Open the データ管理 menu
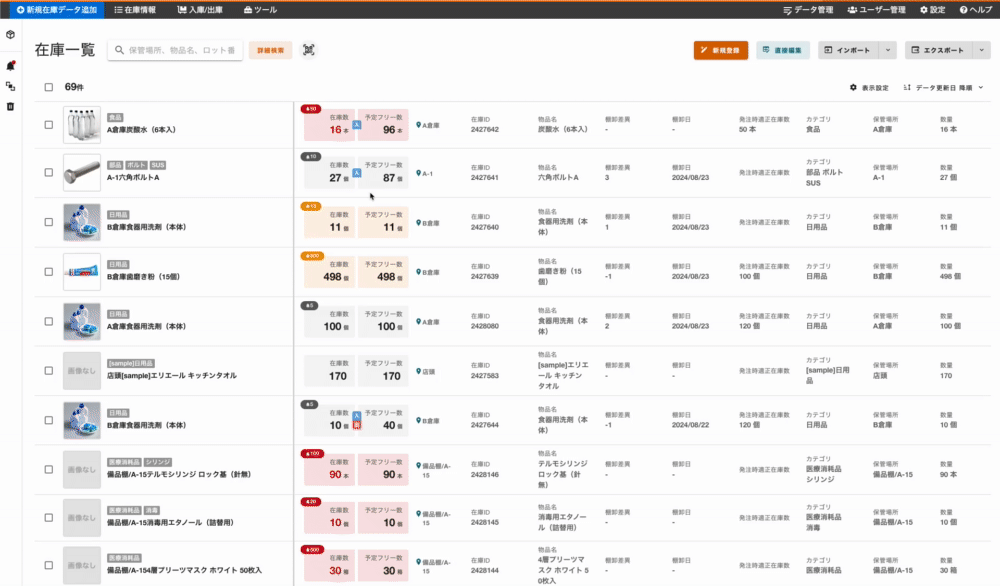 click(x=808, y=10)
